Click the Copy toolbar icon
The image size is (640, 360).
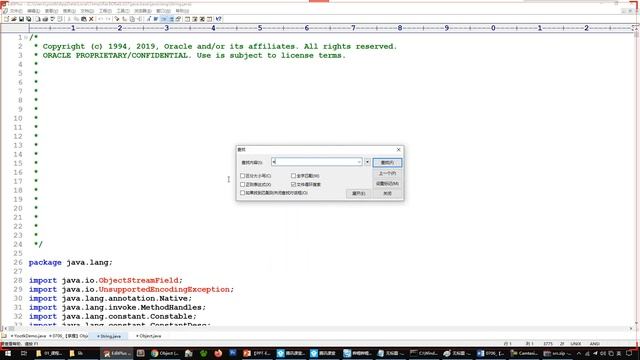pos(76,19)
